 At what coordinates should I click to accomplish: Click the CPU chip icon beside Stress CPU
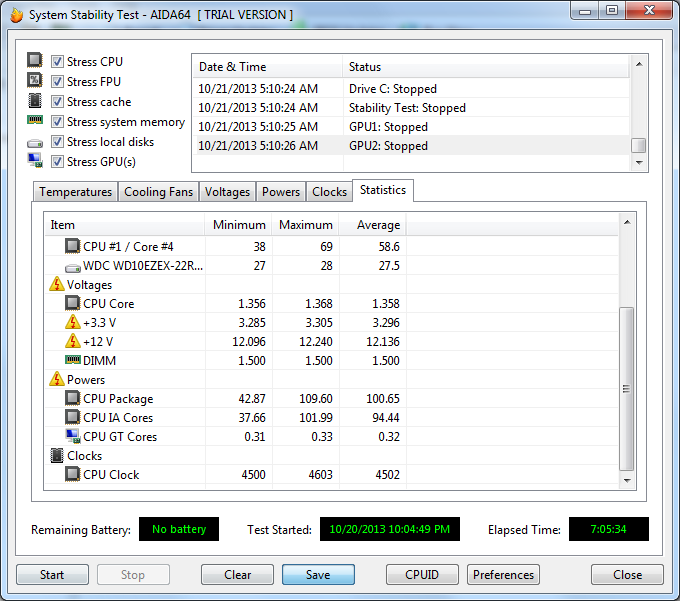(x=35, y=60)
